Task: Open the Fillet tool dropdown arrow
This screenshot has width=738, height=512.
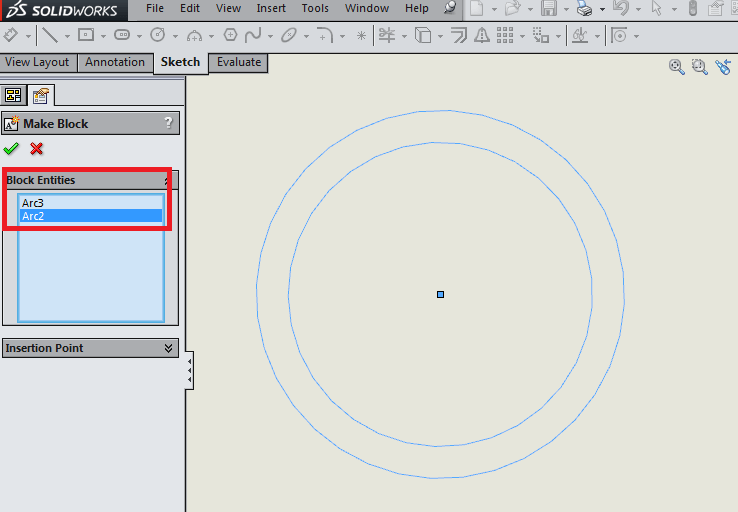Action: (342, 36)
